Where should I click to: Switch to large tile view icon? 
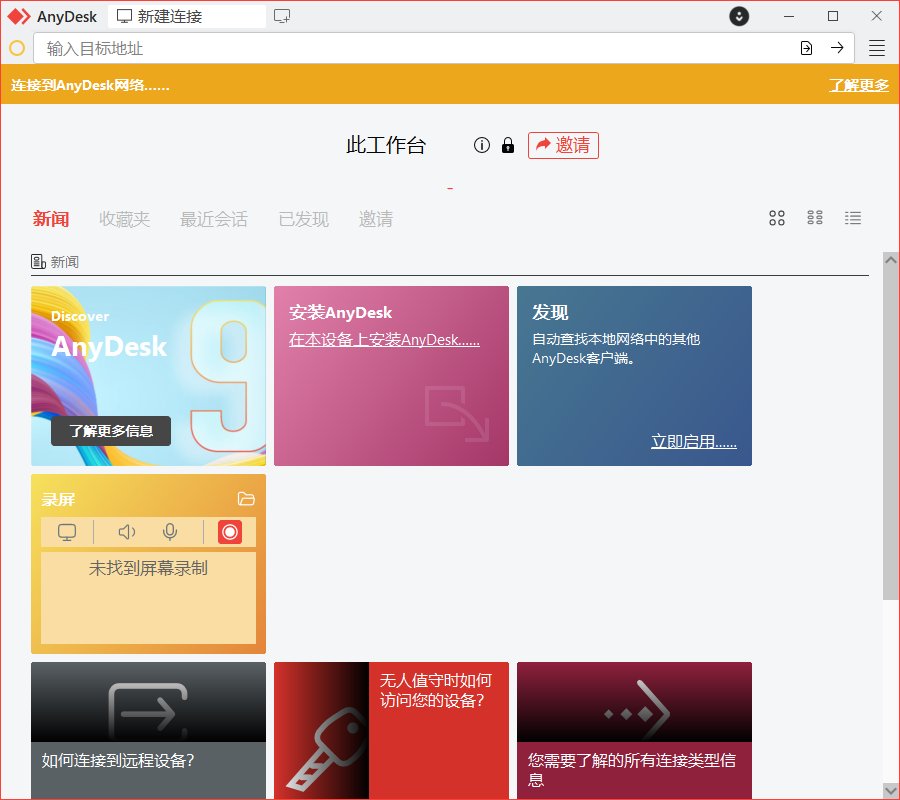coord(777,218)
